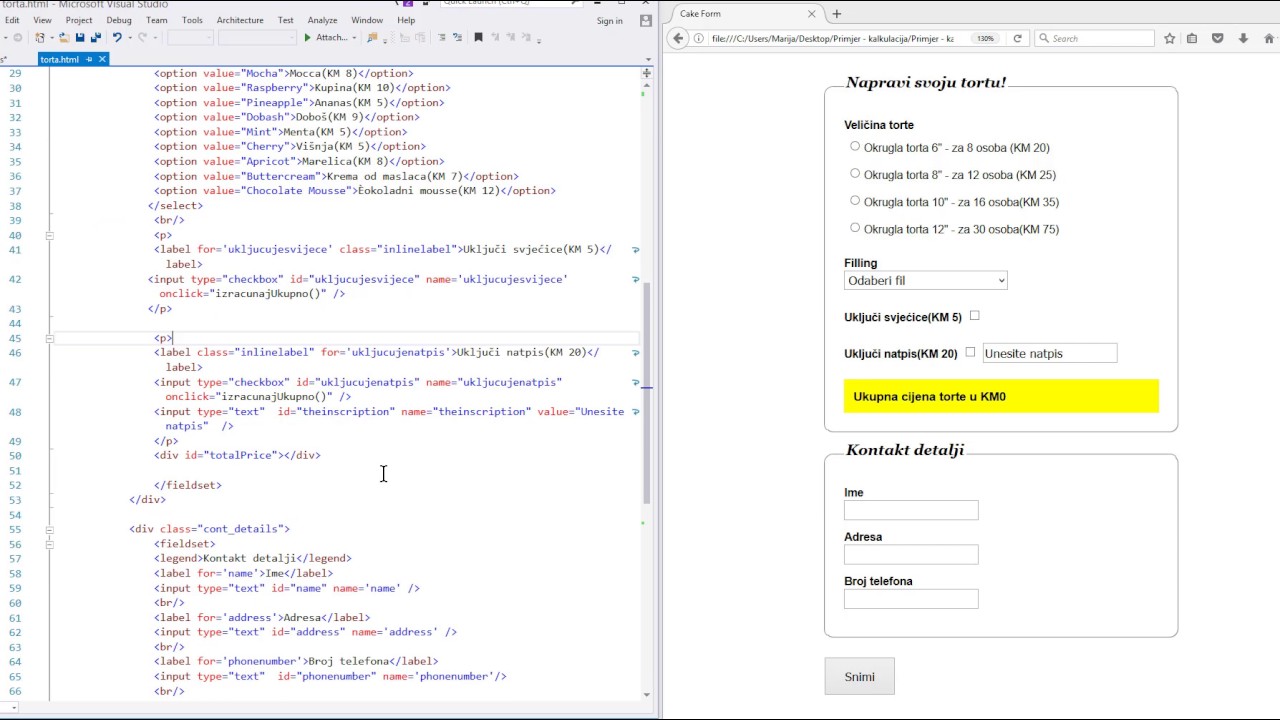Select Okrugla torta 12" for 30 osoba radio
This screenshot has height=720, width=1280.
click(855, 227)
